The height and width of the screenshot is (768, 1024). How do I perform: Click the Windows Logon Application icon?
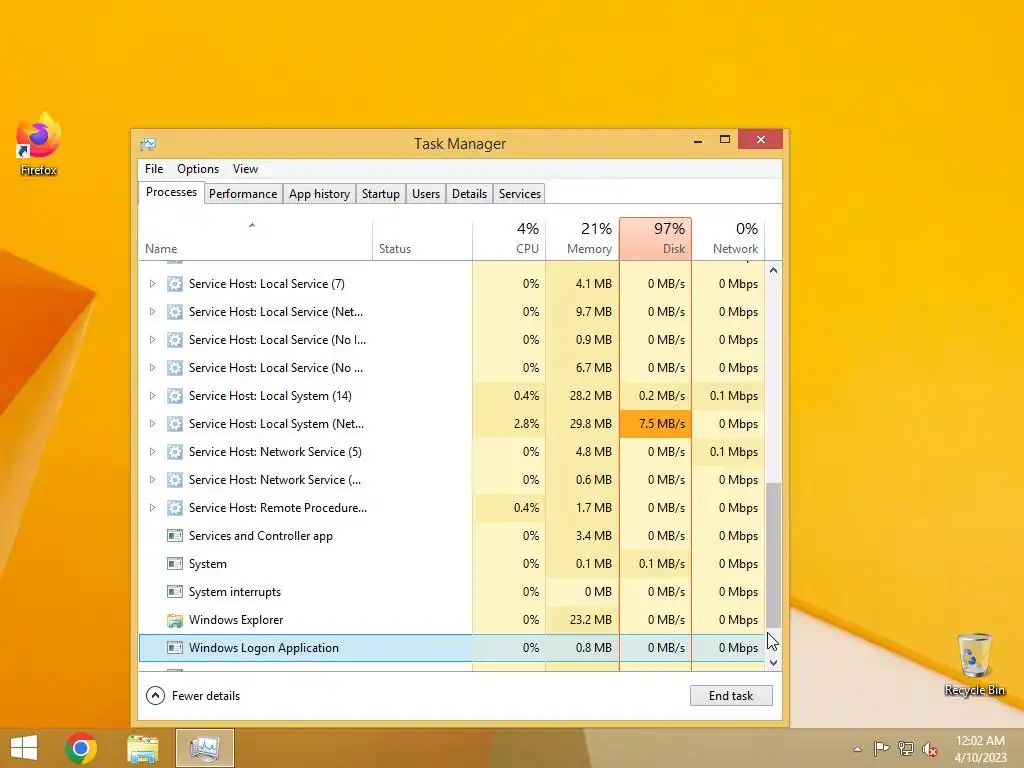pyautogui.click(x=174, y=648)
